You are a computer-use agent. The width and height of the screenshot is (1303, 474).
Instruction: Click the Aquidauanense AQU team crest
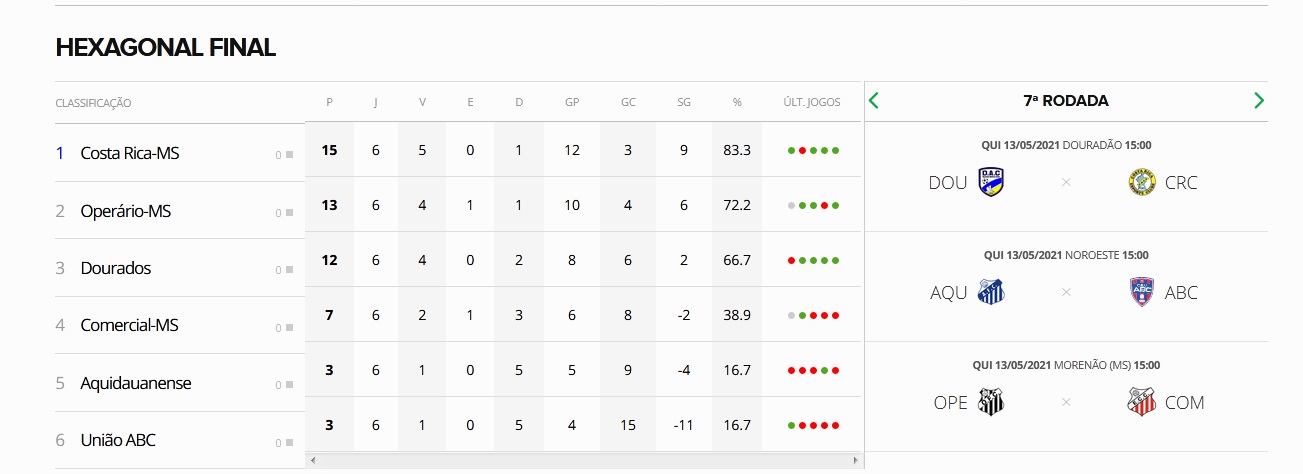coord(991,292)
